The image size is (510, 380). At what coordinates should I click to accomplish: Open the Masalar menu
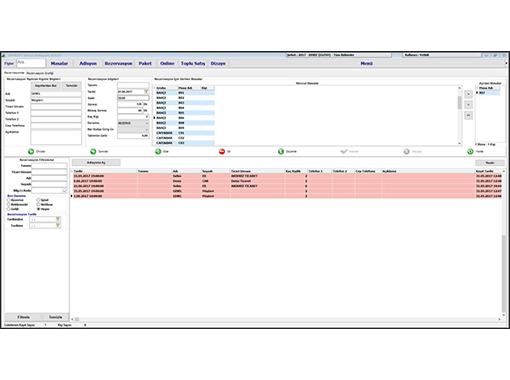(x=59, y=63)
